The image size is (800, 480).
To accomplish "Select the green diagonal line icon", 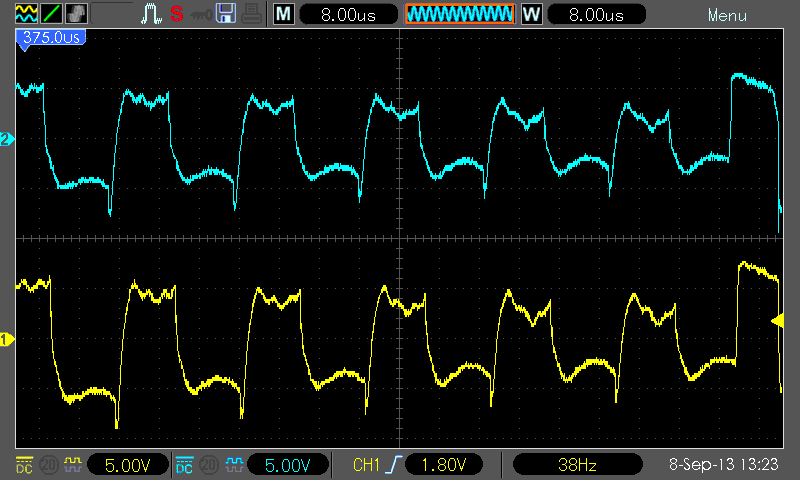I will [51, 13].
